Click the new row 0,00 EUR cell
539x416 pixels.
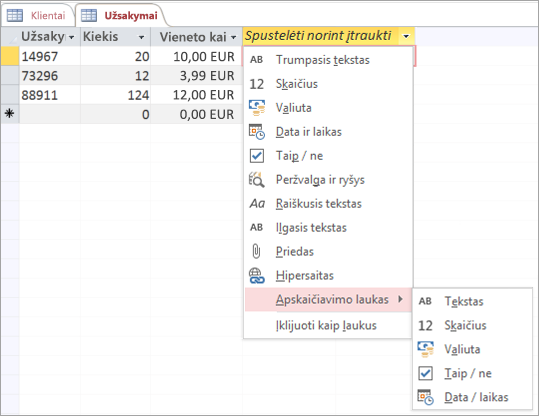197,114
